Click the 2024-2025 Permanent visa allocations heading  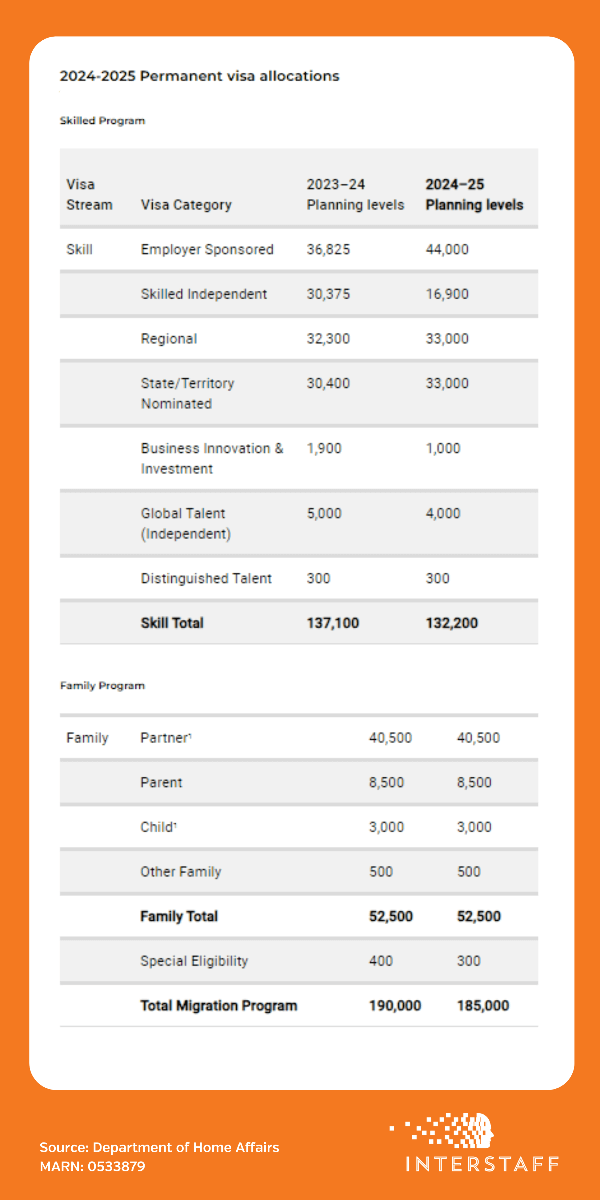click(x=199, y=76)
